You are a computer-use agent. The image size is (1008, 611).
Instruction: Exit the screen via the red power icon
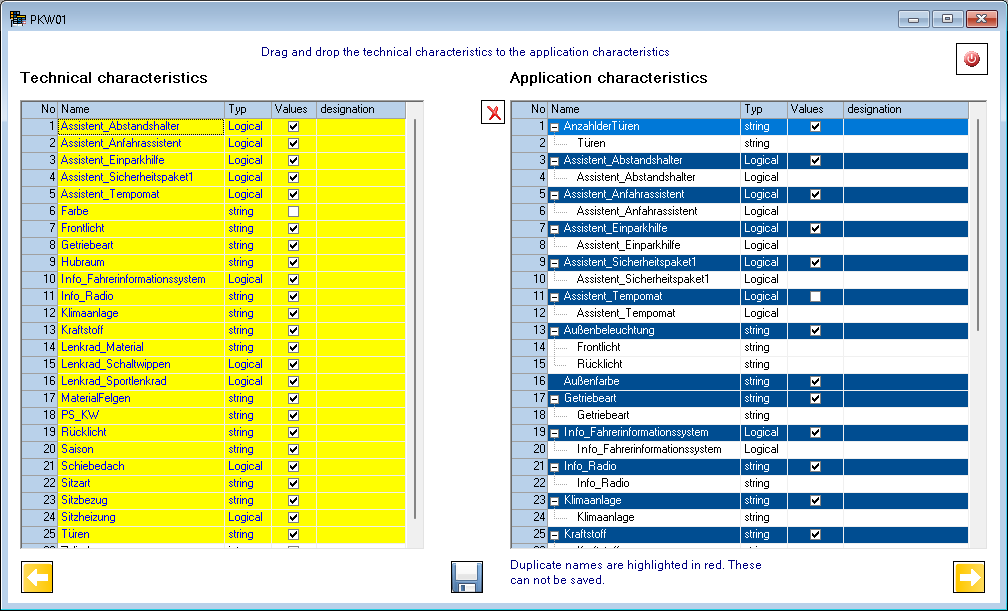(x=969, y=59)
